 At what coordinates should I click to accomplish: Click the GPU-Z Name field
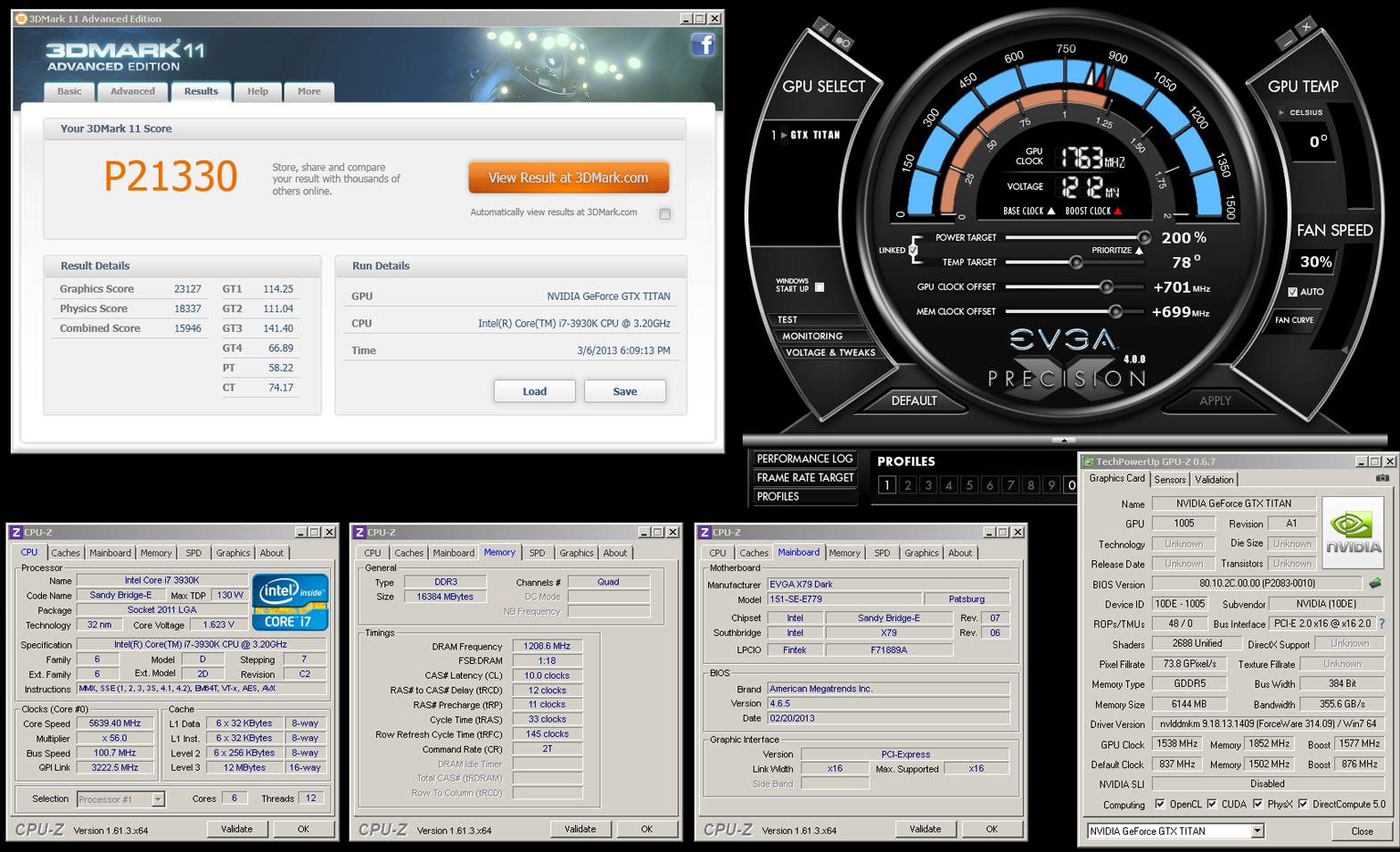tap(1233, 503)
